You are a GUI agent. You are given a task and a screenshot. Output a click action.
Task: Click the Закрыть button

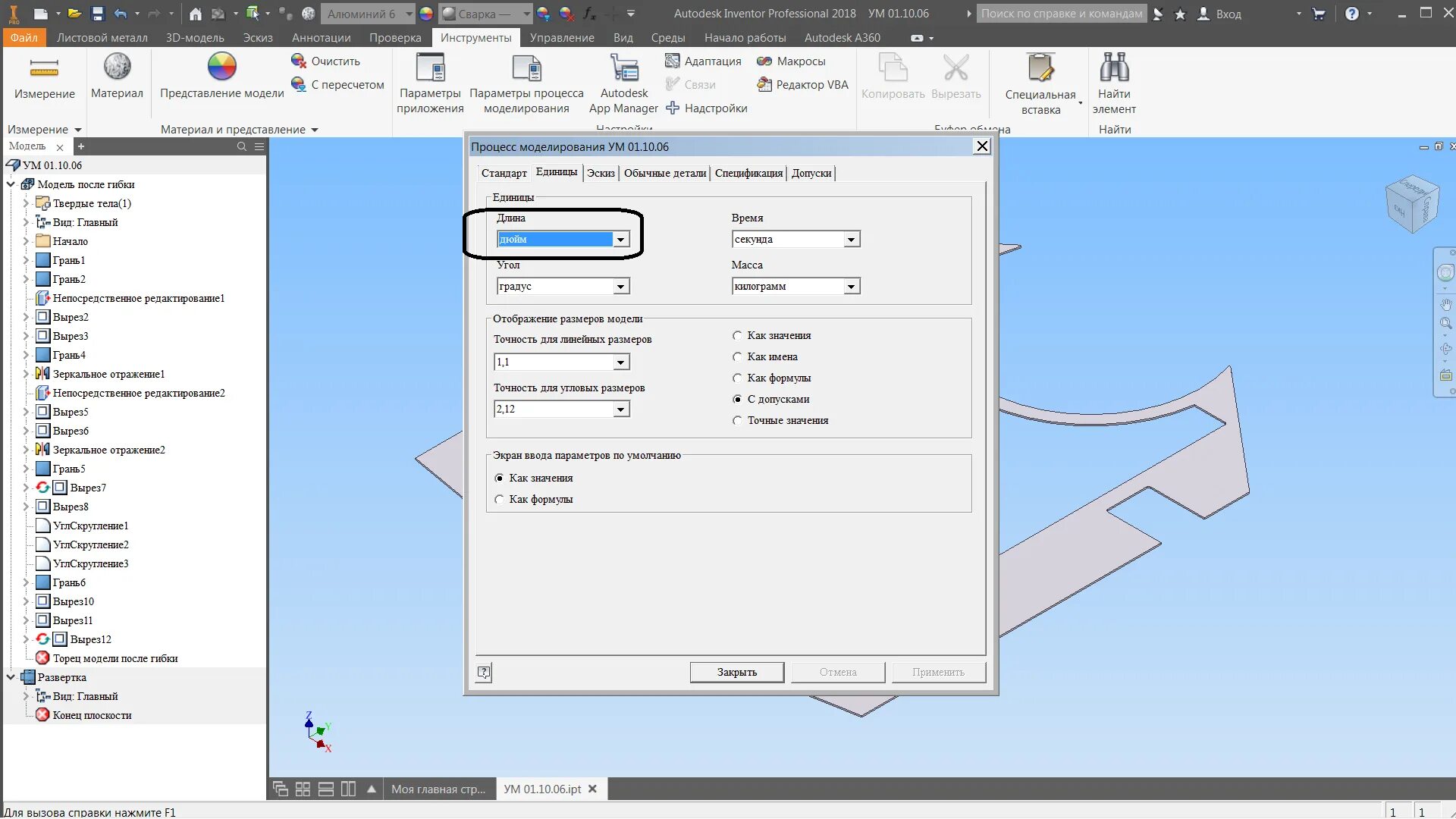(736, 672)
